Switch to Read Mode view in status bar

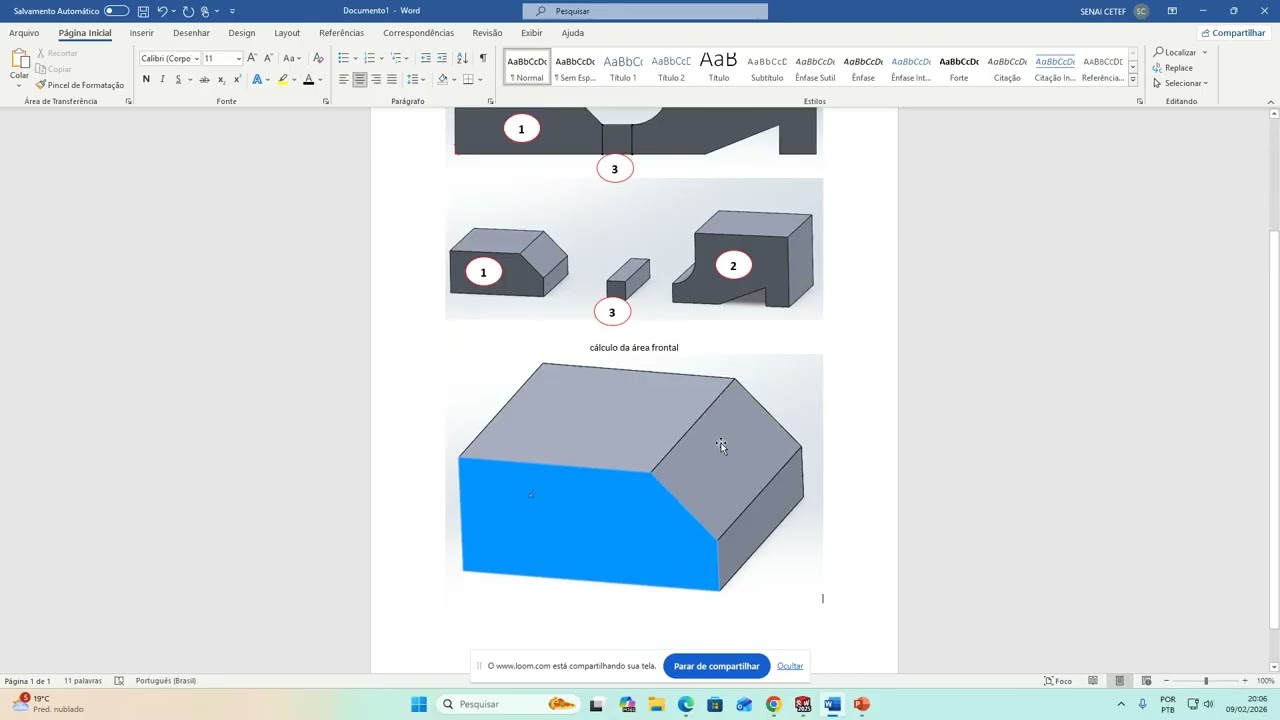(1093, 681)
